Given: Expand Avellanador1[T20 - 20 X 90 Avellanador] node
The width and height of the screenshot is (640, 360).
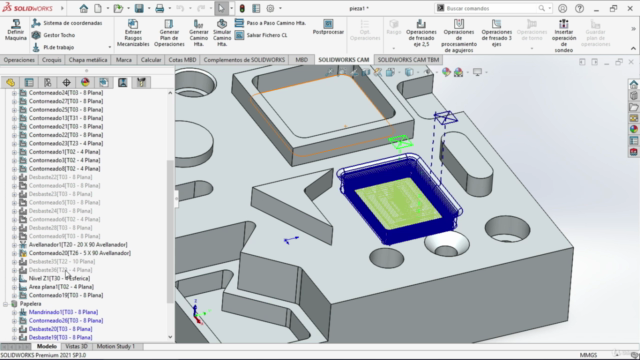Looking at the screenshot, I should (14, 245).
